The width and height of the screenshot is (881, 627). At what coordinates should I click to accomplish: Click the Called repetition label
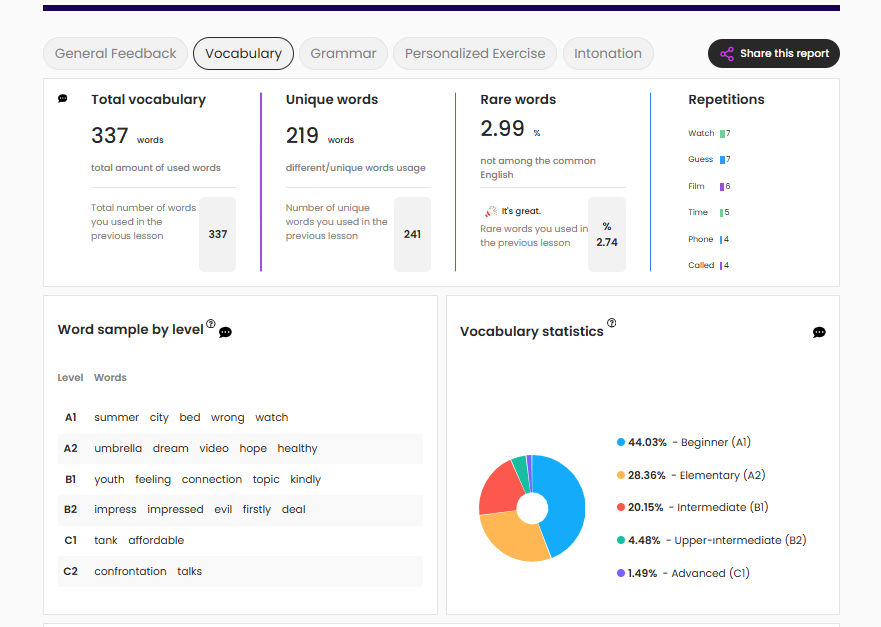pyautogui.click(x=701, y=265)
